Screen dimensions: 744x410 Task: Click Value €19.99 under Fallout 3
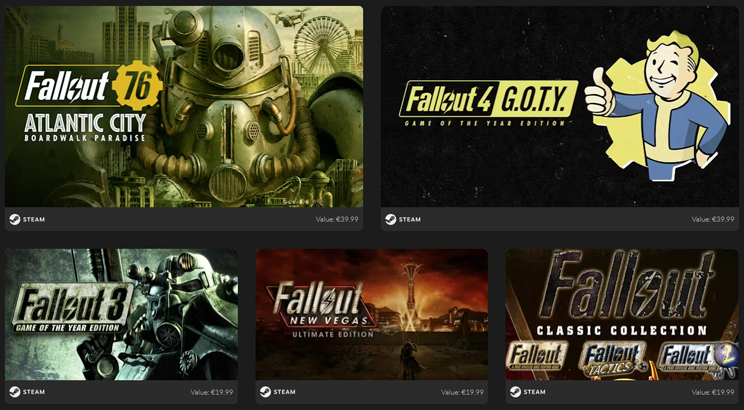(212, 392)
